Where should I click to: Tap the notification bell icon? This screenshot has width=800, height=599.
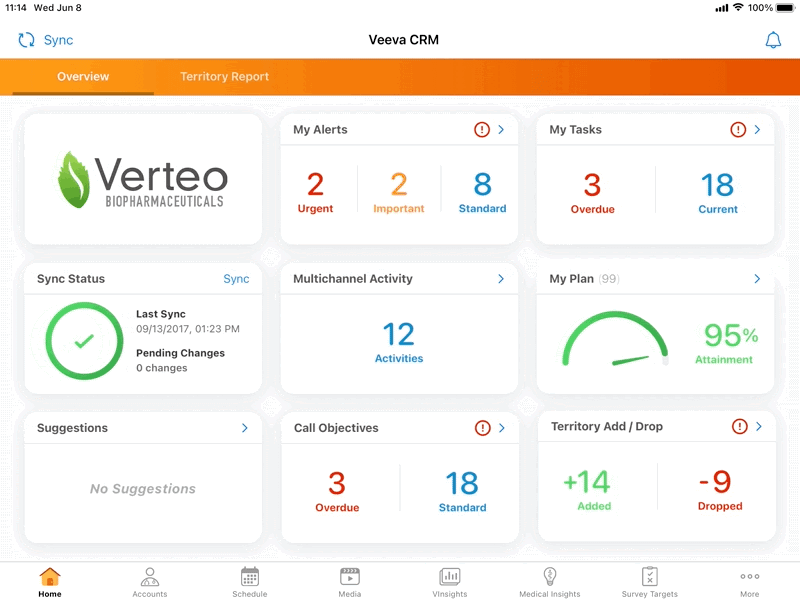(772, 40)
